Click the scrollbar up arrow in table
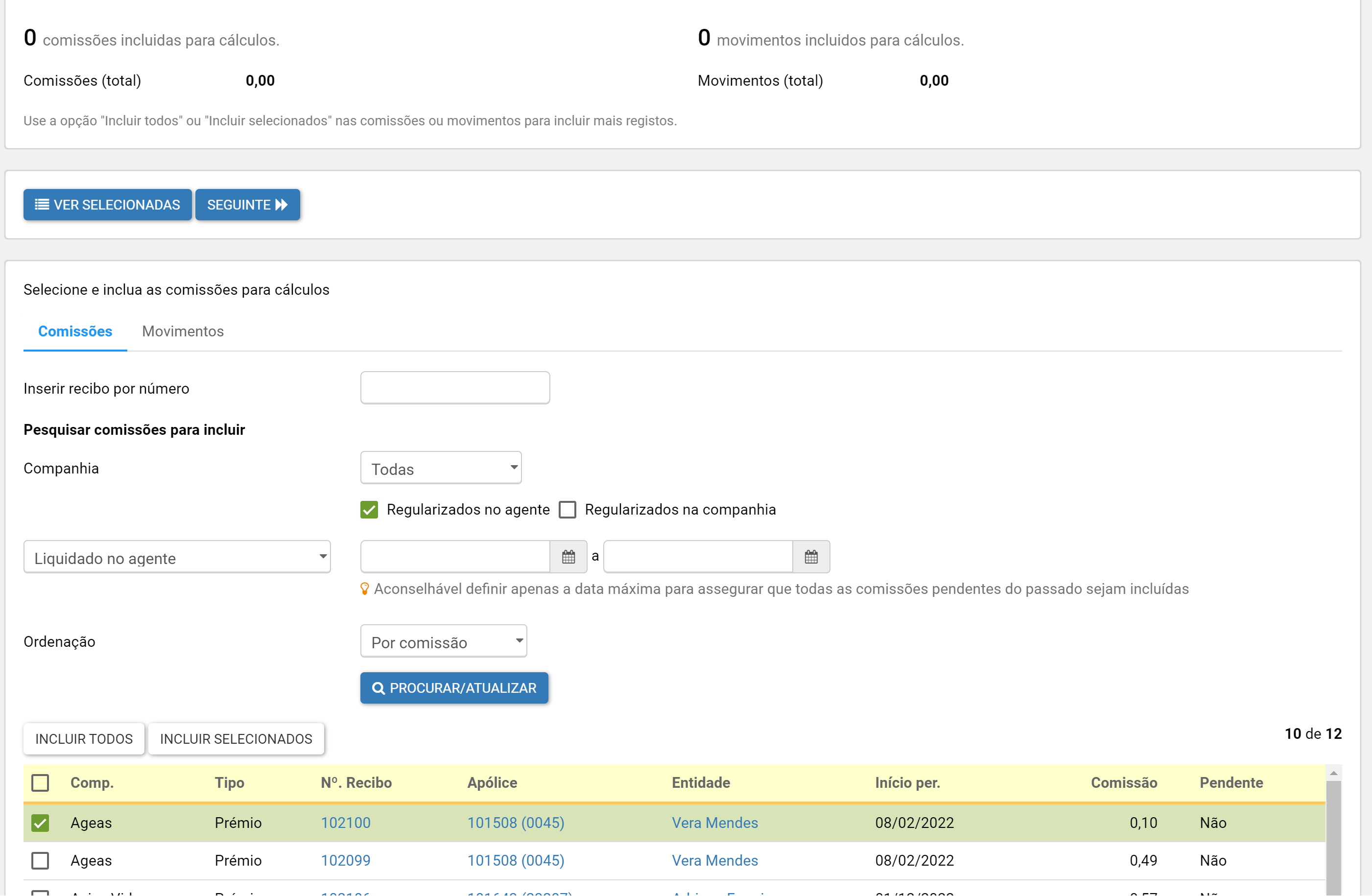1372x896 pixels. (1333, 773)
